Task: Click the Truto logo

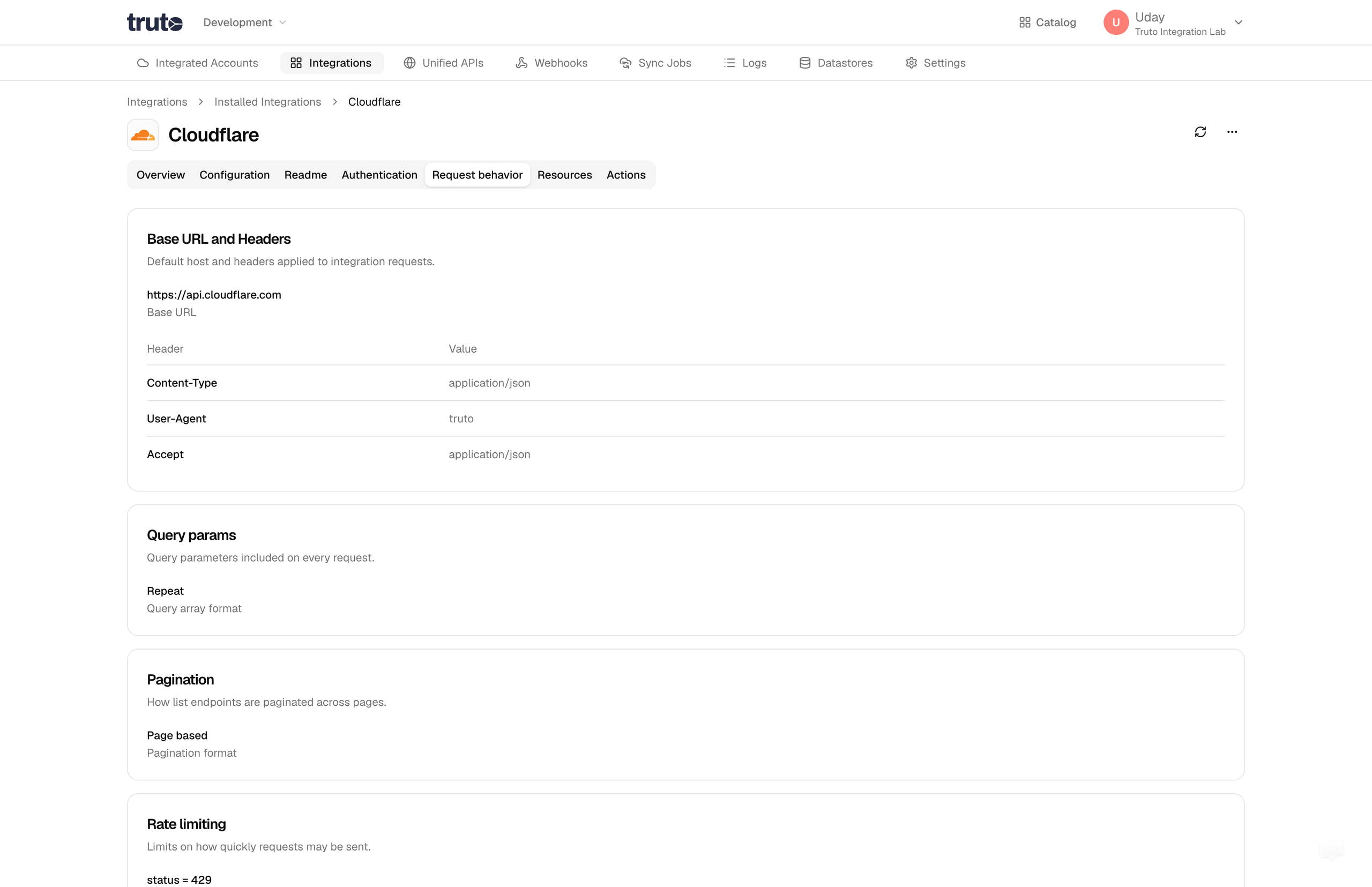Action: [154, 23]
